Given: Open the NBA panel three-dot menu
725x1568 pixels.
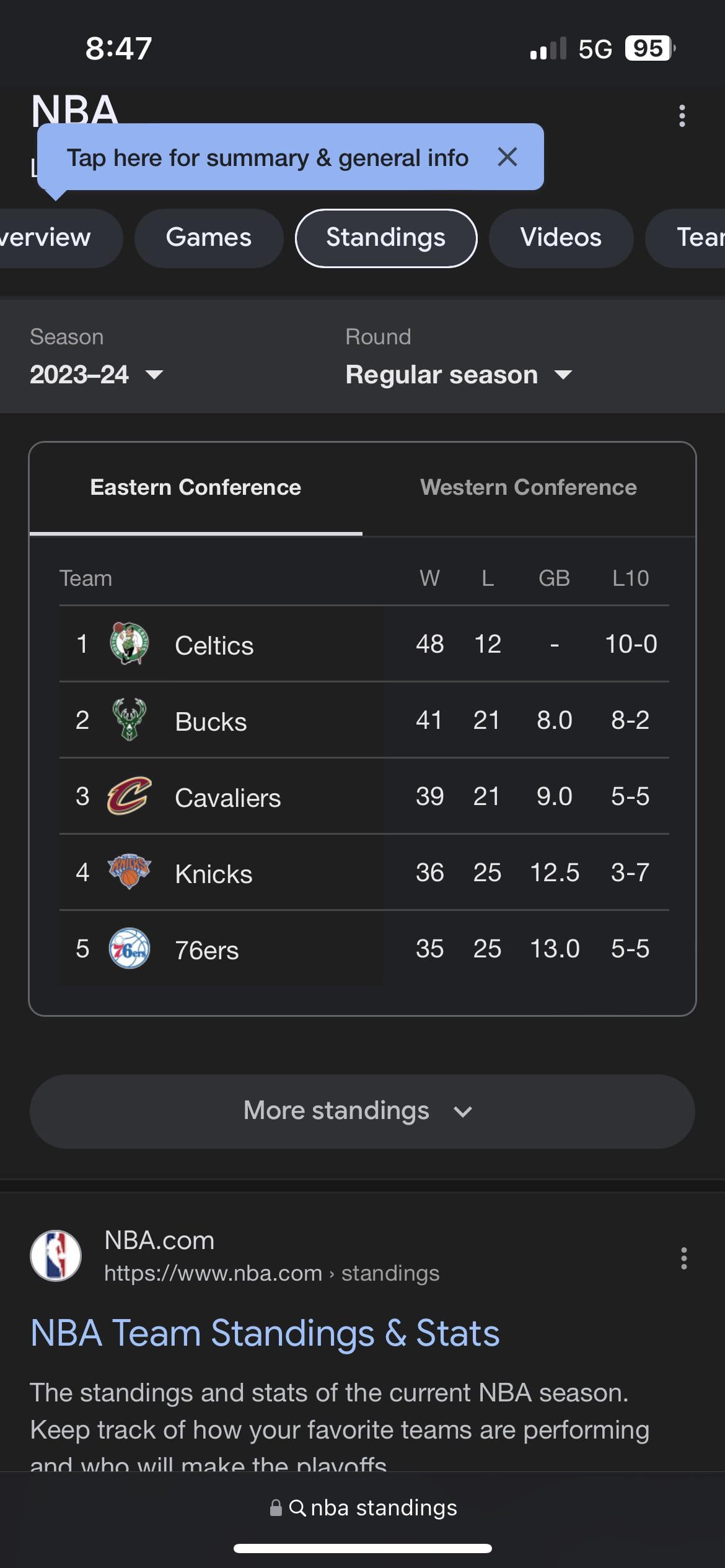Looking at the screenshot, I should pos(682,116).
